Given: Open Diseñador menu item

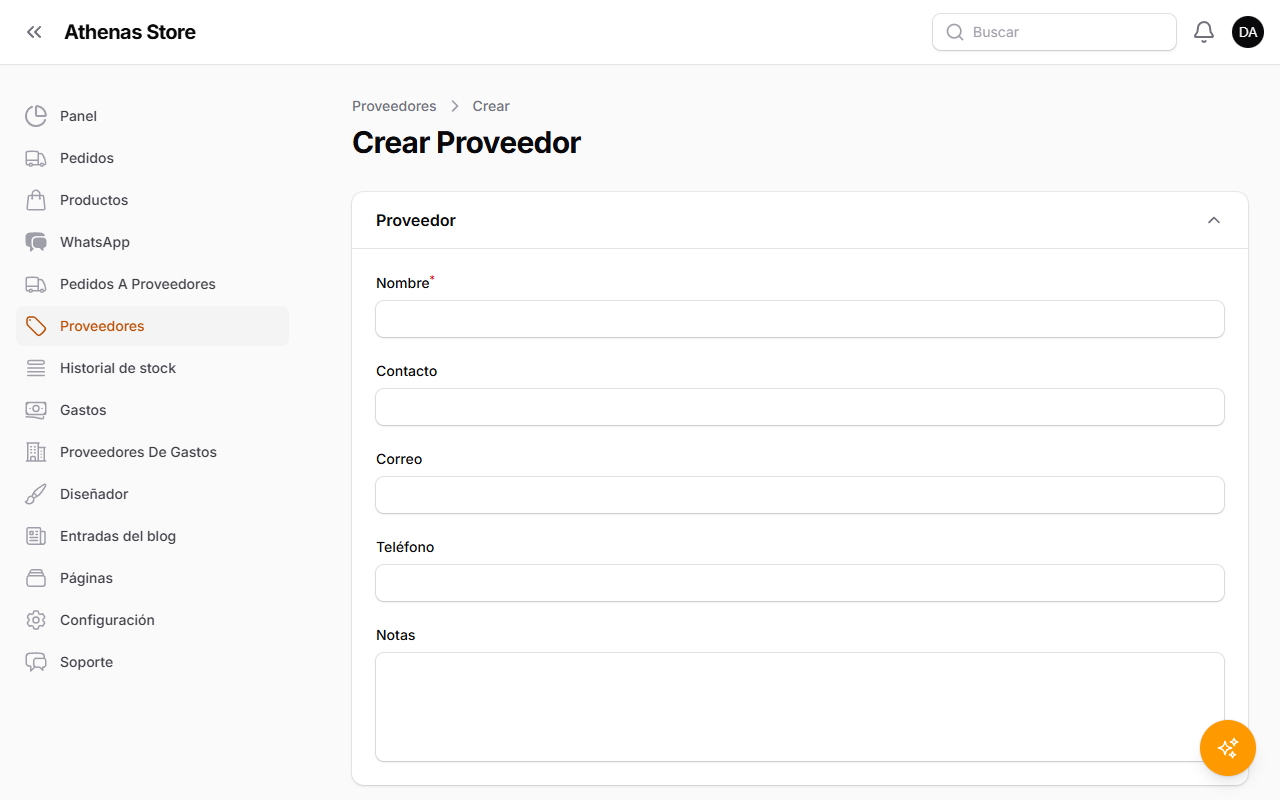Looking at the screenshot, I should pos(153,494).
